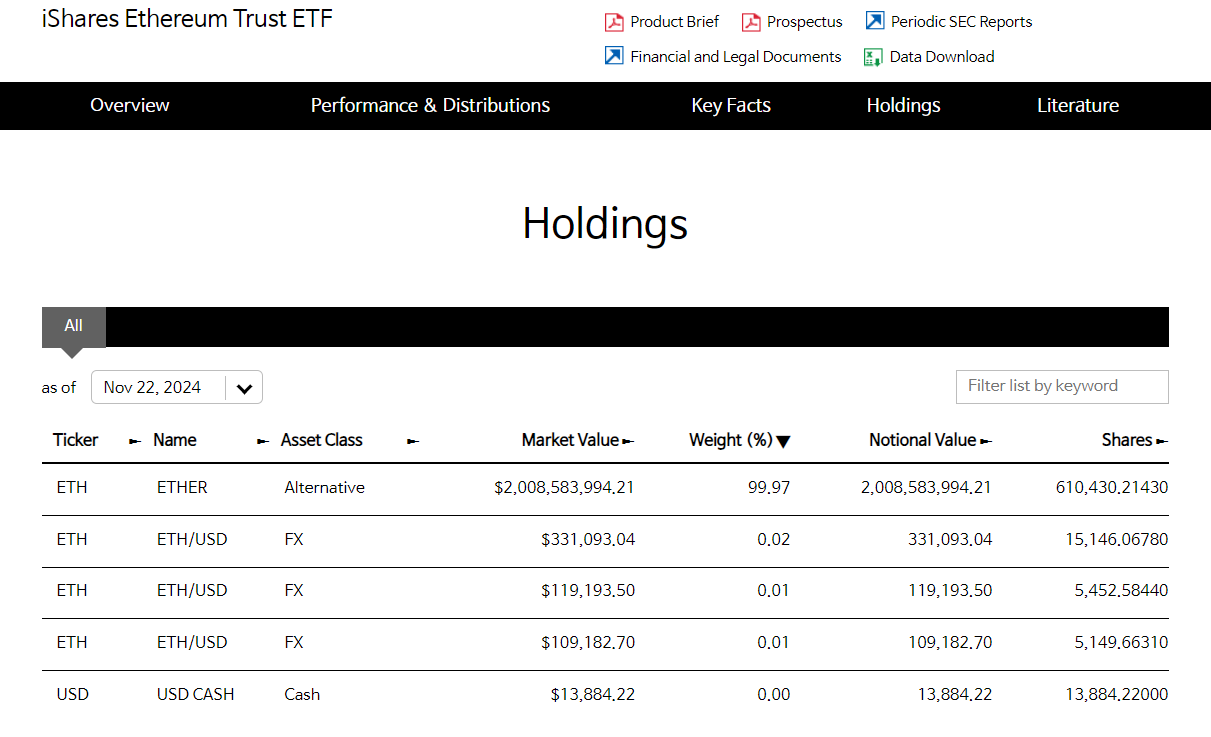Select the All holdings filter tab
This screenshot has height=737, width=1211.
coord(73,326)
